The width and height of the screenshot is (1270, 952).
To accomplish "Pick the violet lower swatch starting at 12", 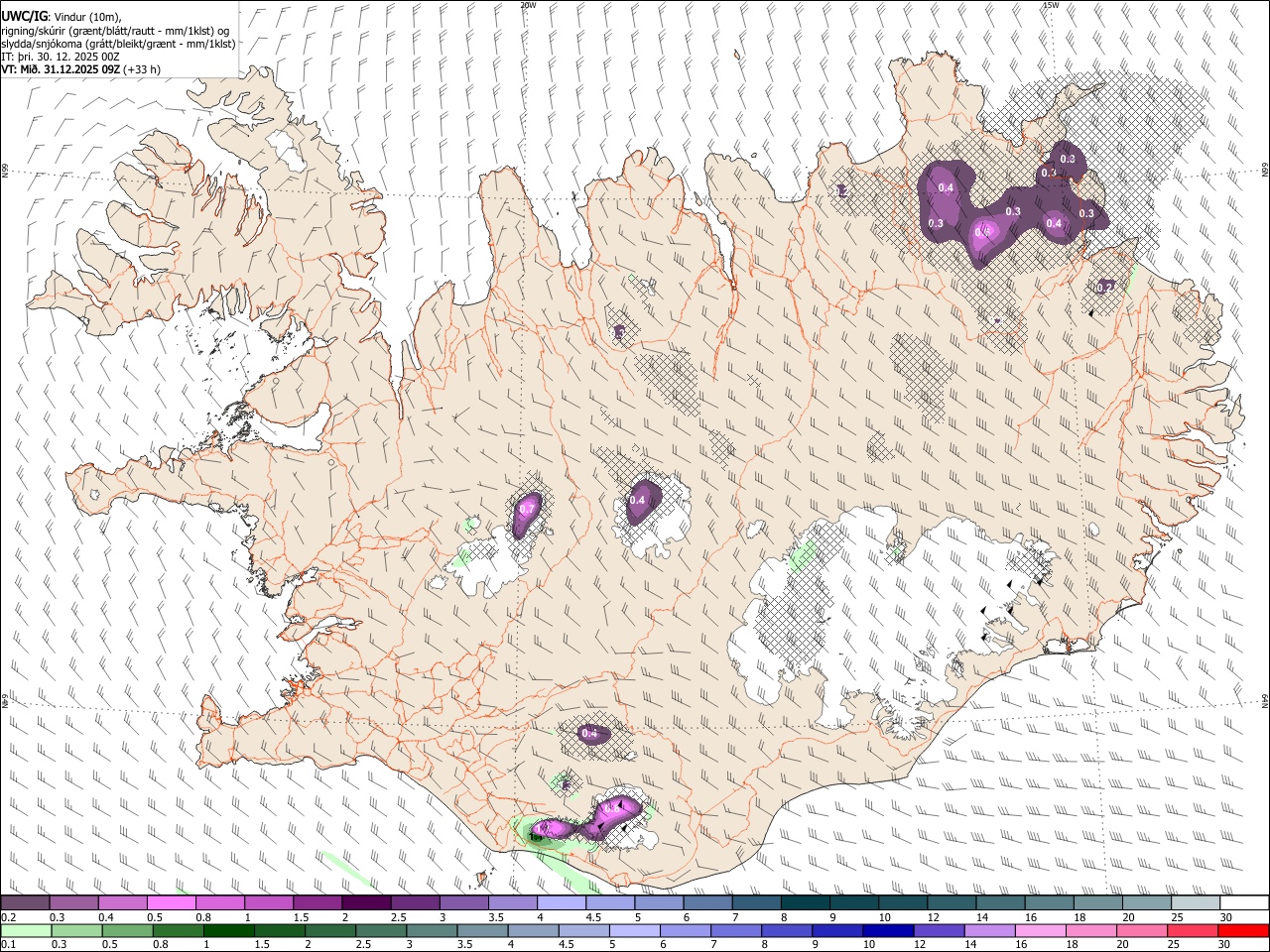I will (940, 931).
